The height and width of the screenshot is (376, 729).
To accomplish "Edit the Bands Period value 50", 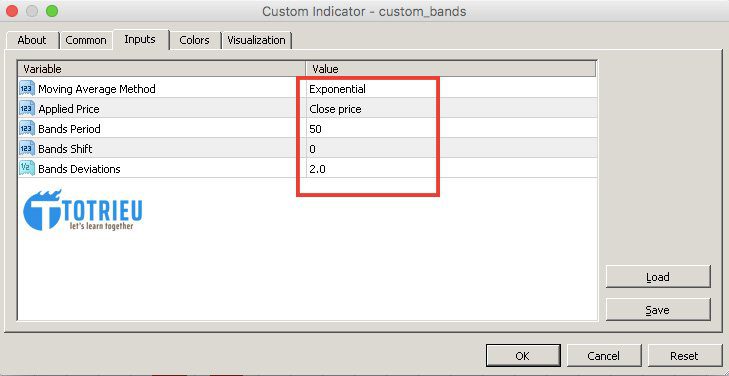I will tap(315, 129).
